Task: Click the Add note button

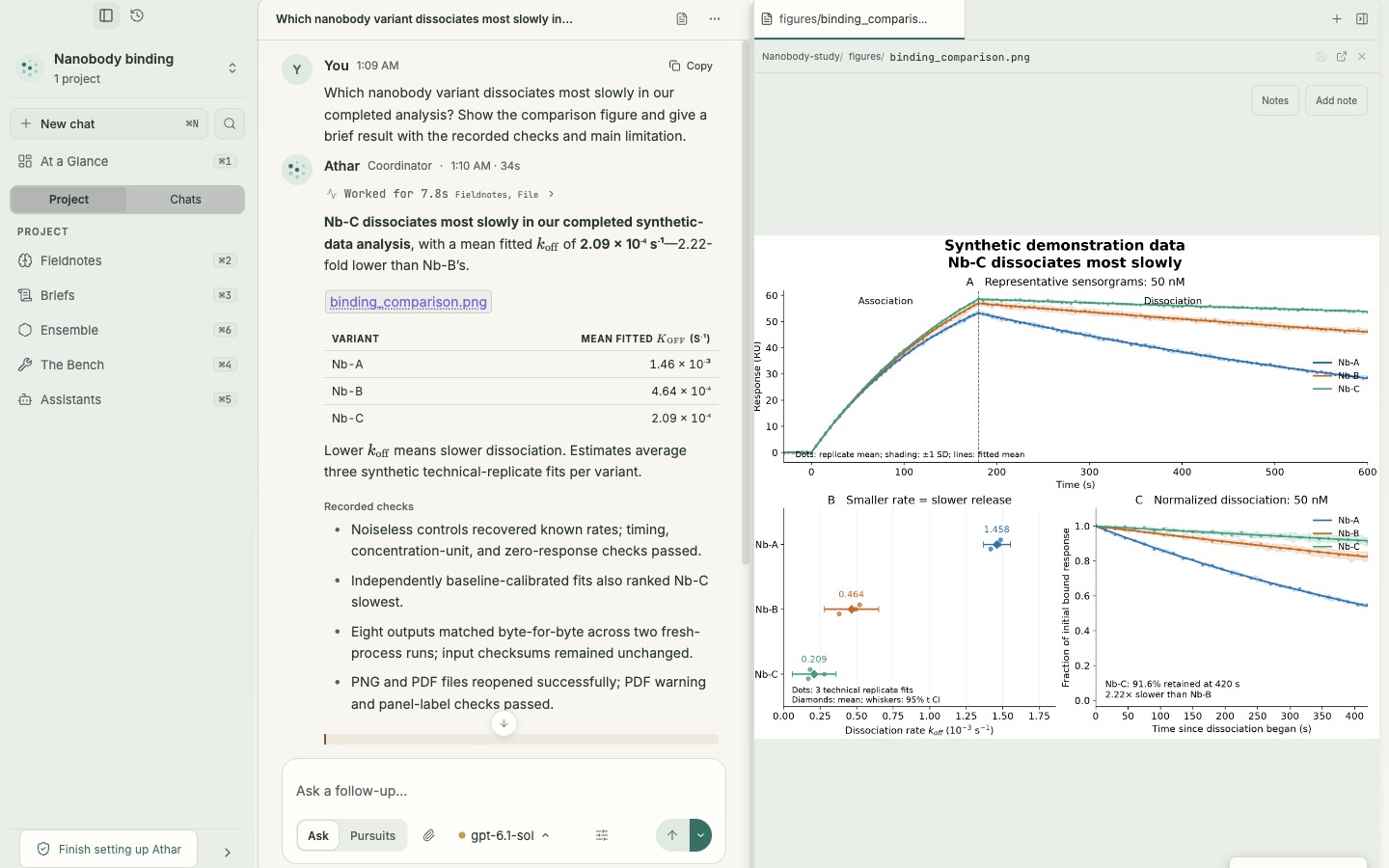Action: 1336,100
